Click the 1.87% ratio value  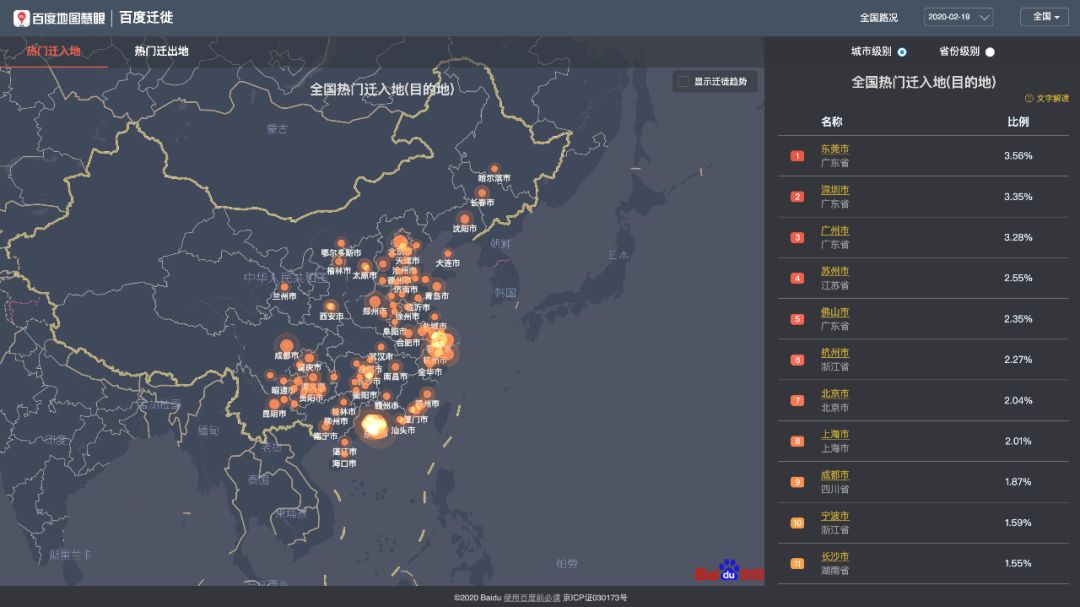point(1017,482)
